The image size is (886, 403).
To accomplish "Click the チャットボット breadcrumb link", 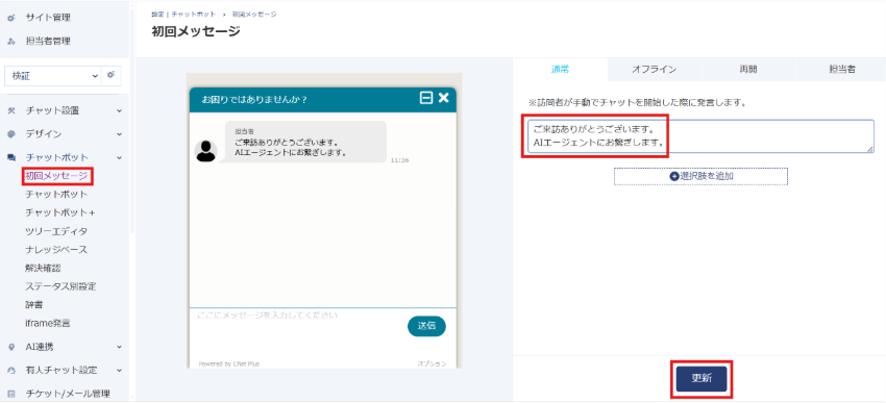I will (194, 14).
